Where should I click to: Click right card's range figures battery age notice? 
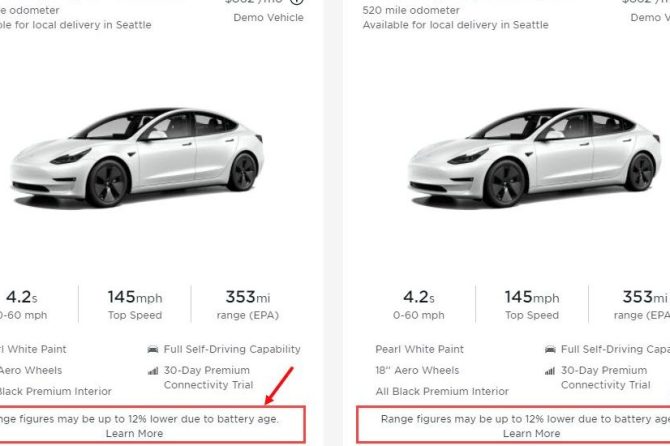coord(525,419)
